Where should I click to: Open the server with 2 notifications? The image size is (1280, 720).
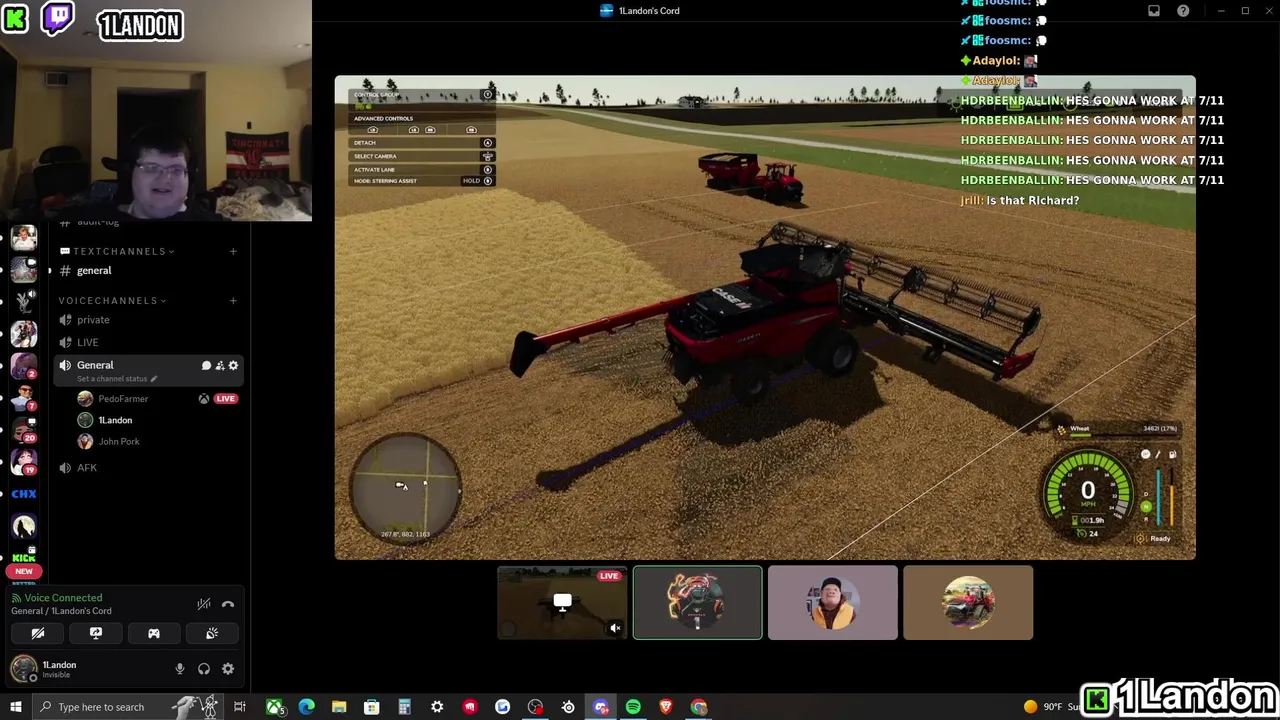pyautogui.click(x=24, y=365)
